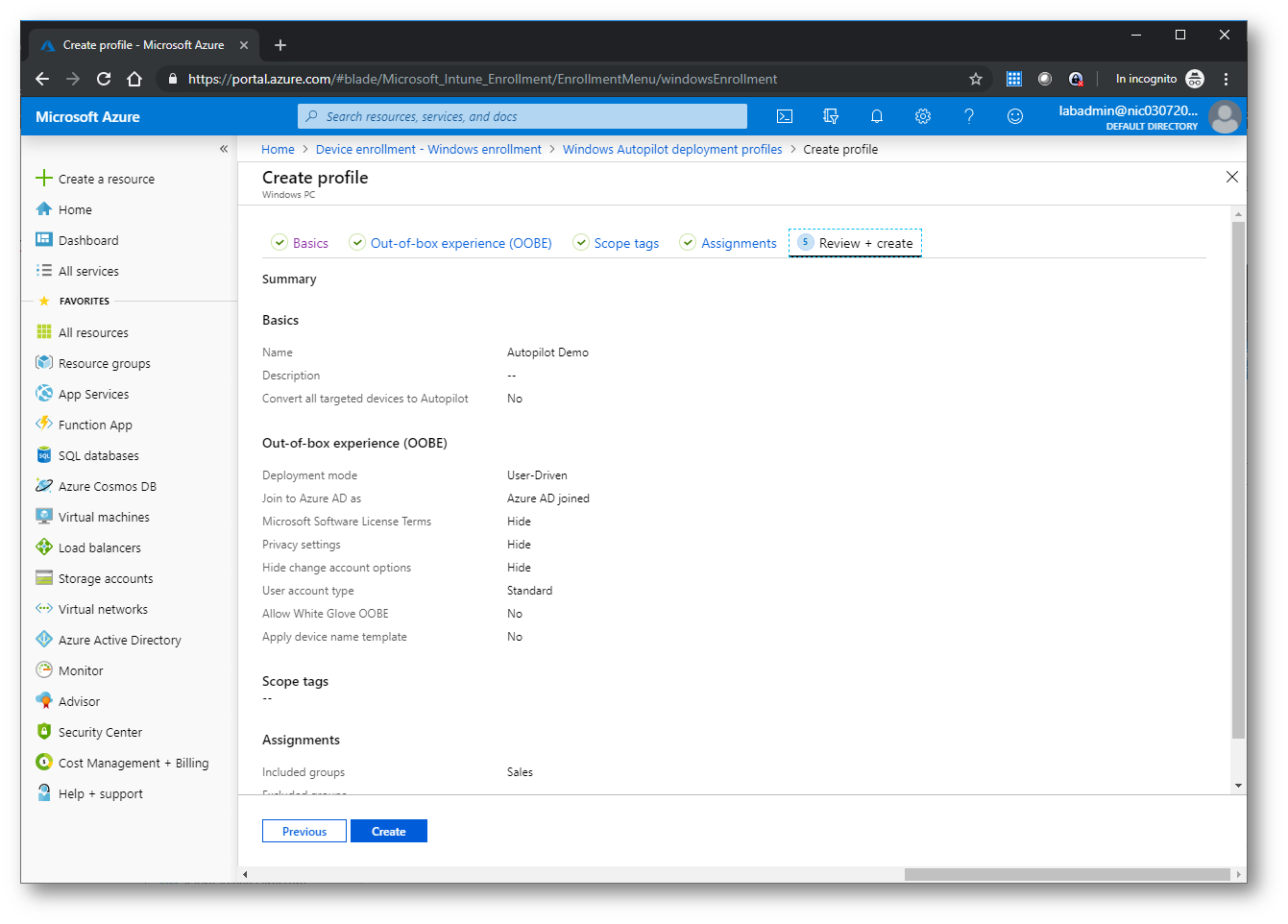Go back in browser history

[x=42, y=79]
